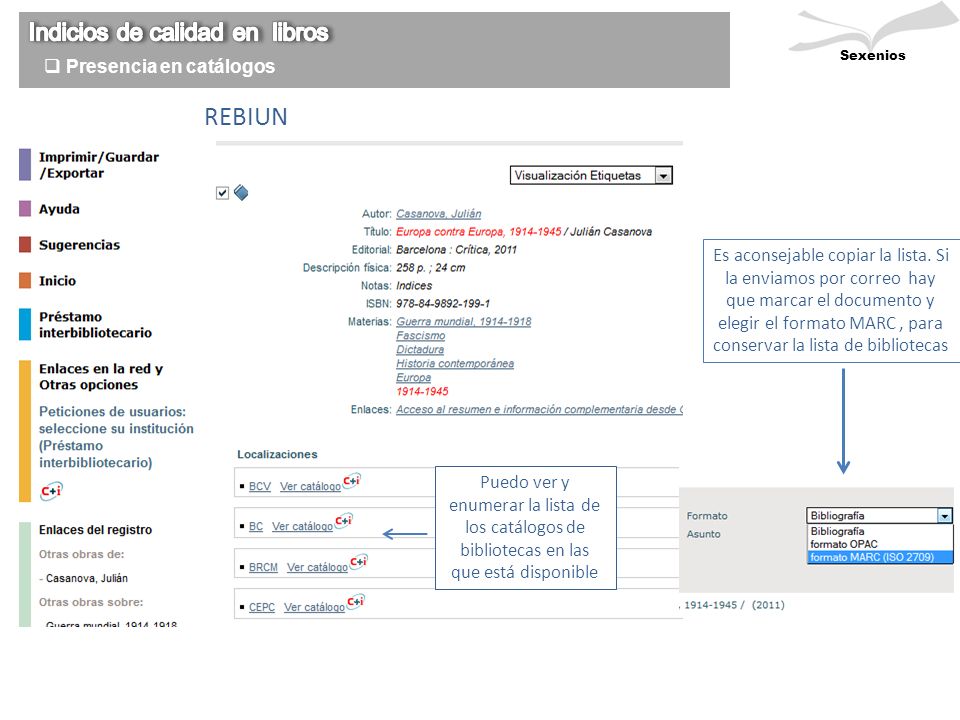Click the C+i icon next to BRCM catalog
This screenshot has height=720, width=960.
(x=358, y=561)
